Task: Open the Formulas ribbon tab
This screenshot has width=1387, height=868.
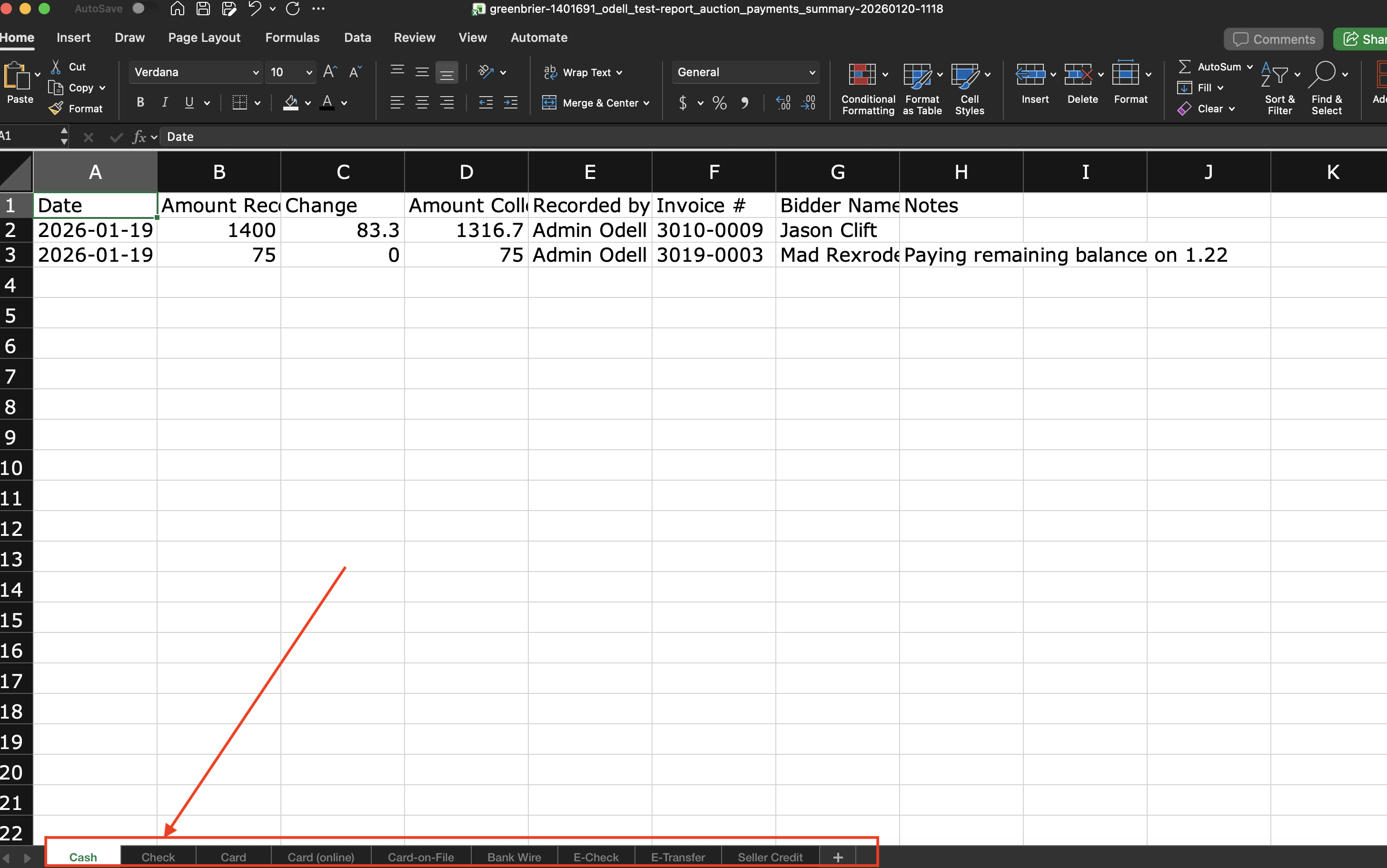Action: click(x=292, y=37)
